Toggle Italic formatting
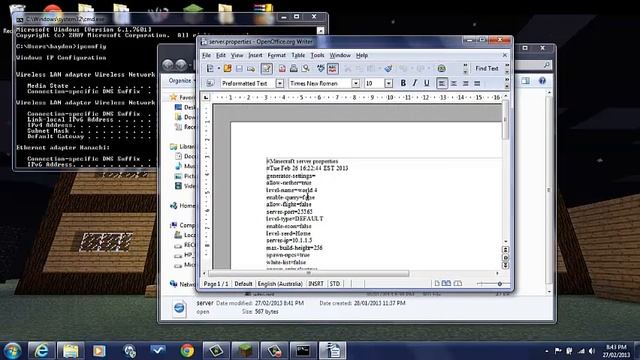Screen dimensions: 640x360 pos(415,83)
